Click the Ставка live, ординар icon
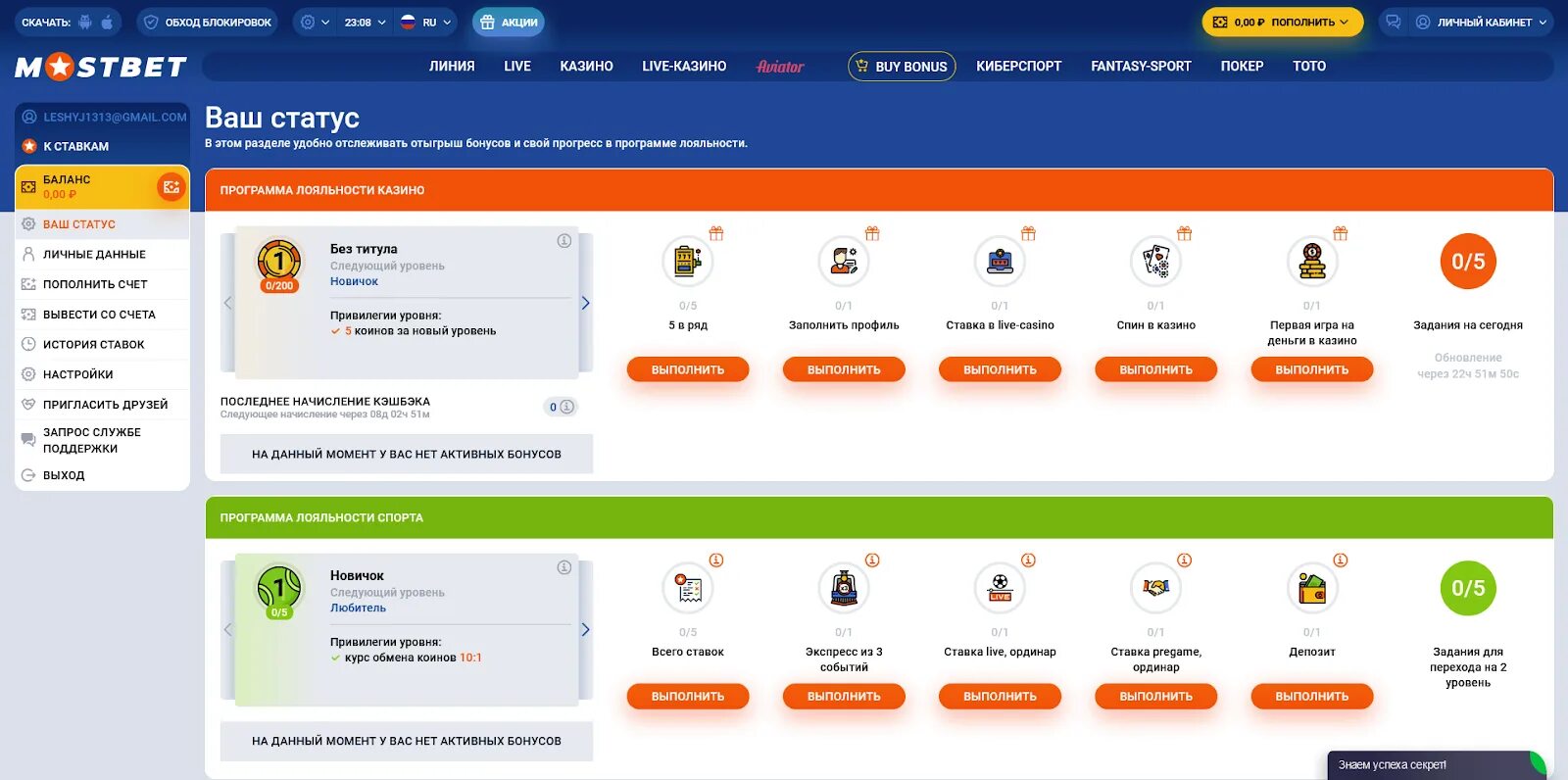 point(1000,588)
